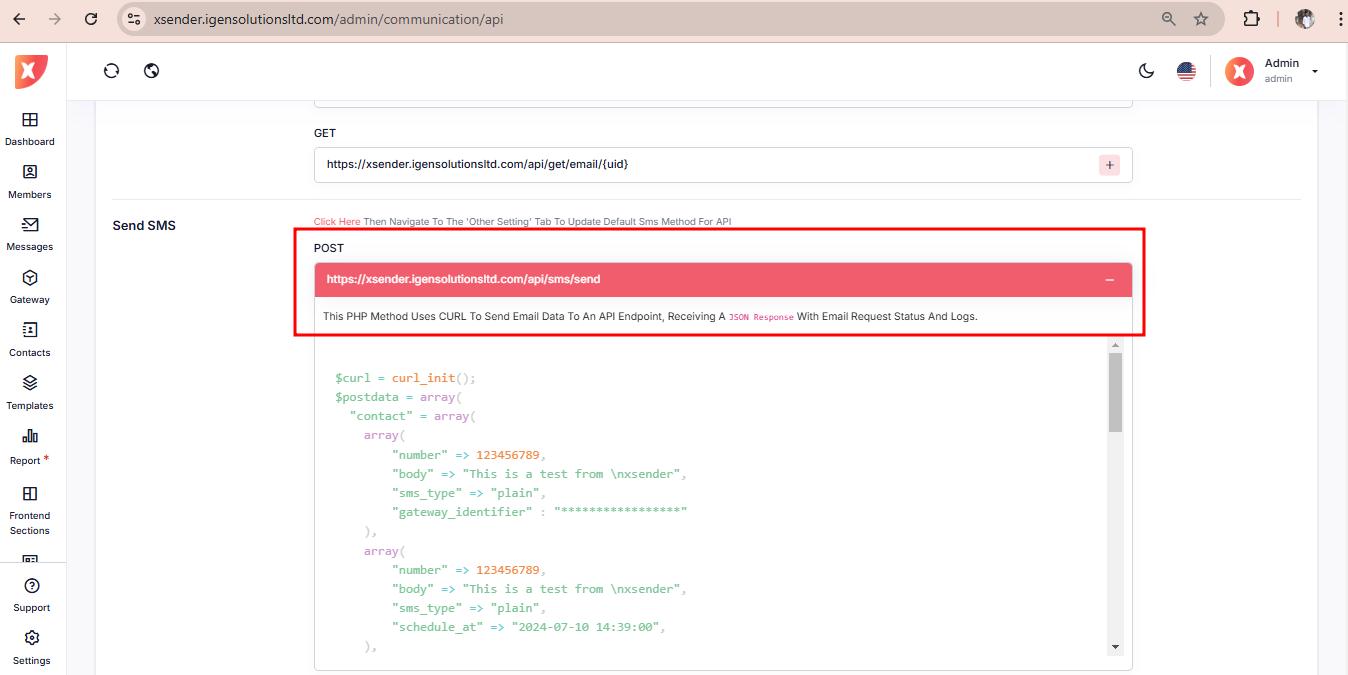Image resolution: width=1348 pixels, height=675 pixels.
Task: Open Contacts in the sidebar
Action: point(30,331)
